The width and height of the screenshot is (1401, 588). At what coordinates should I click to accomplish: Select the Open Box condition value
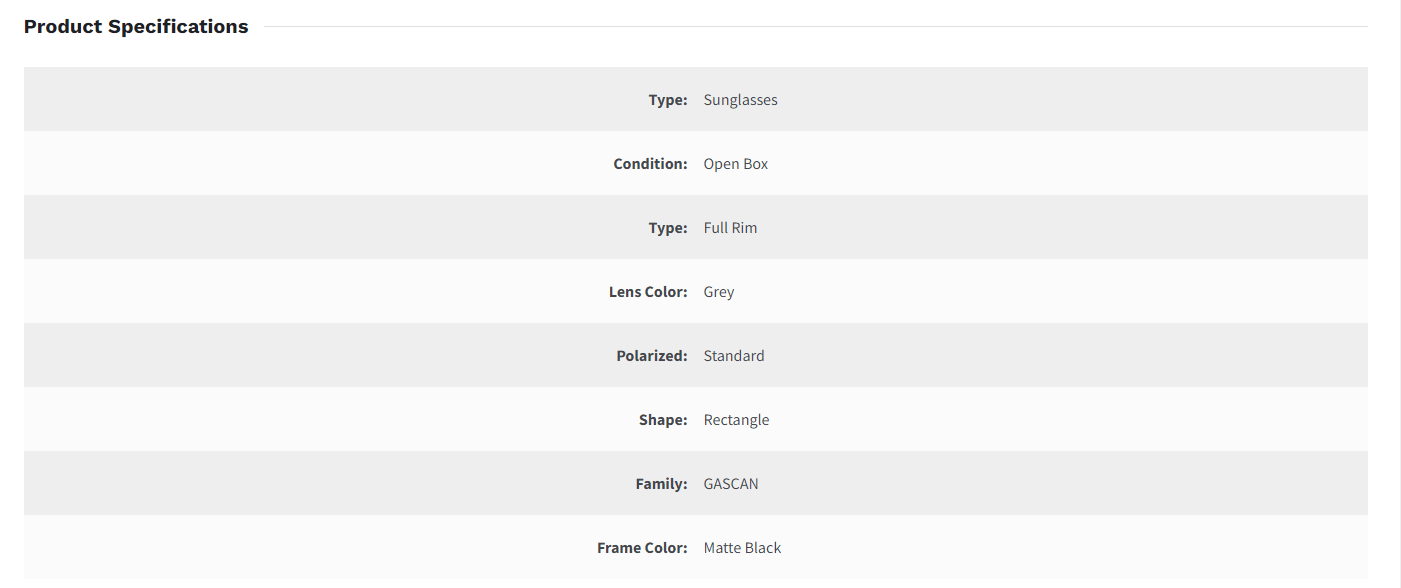(x=735, y=164)
